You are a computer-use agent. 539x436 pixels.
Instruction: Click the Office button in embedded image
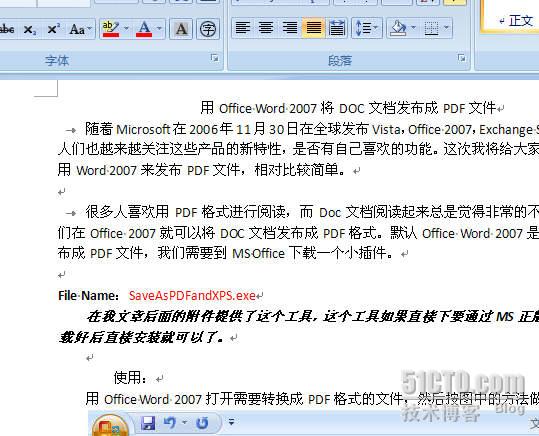[109, 426]
